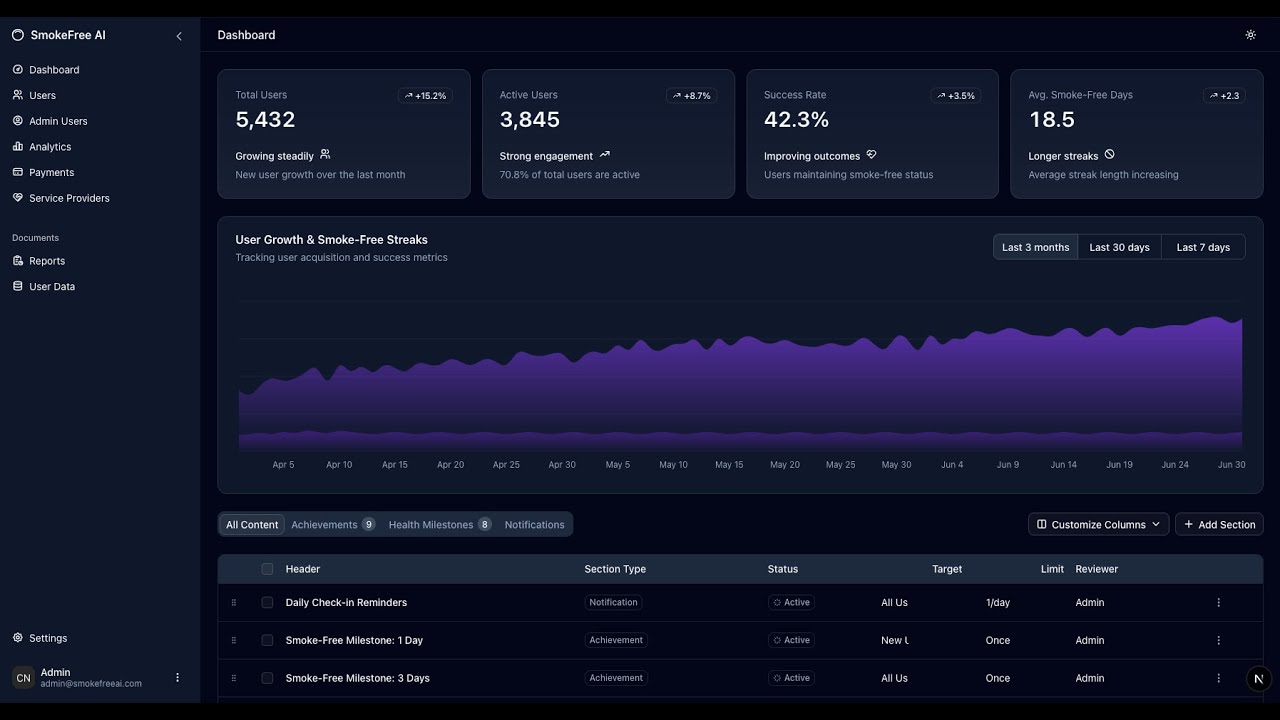
Task: Toggle the light/dark theme sun icon
Action: pos(1250,35)
